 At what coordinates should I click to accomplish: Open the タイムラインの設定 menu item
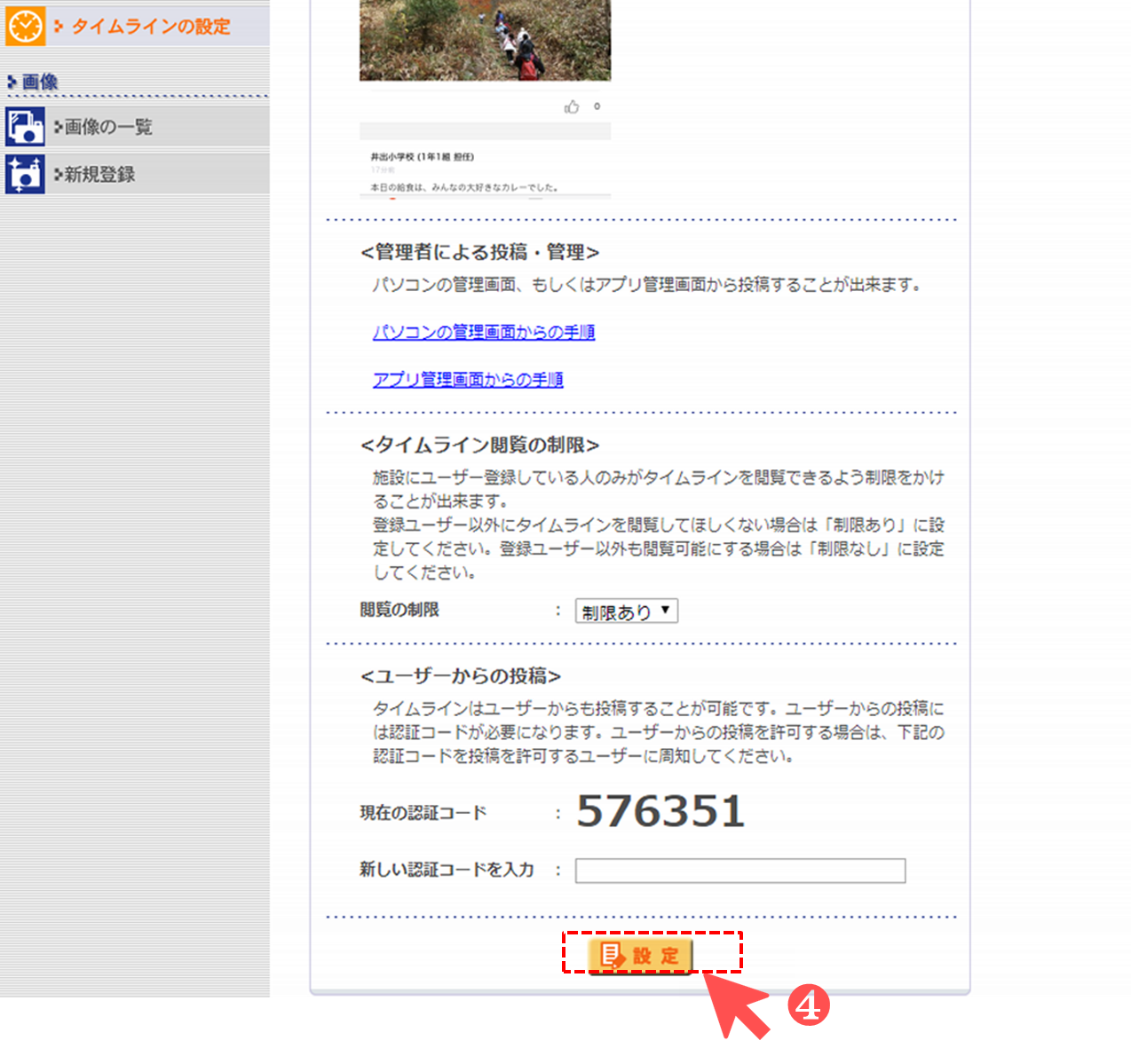pos(150,27)
